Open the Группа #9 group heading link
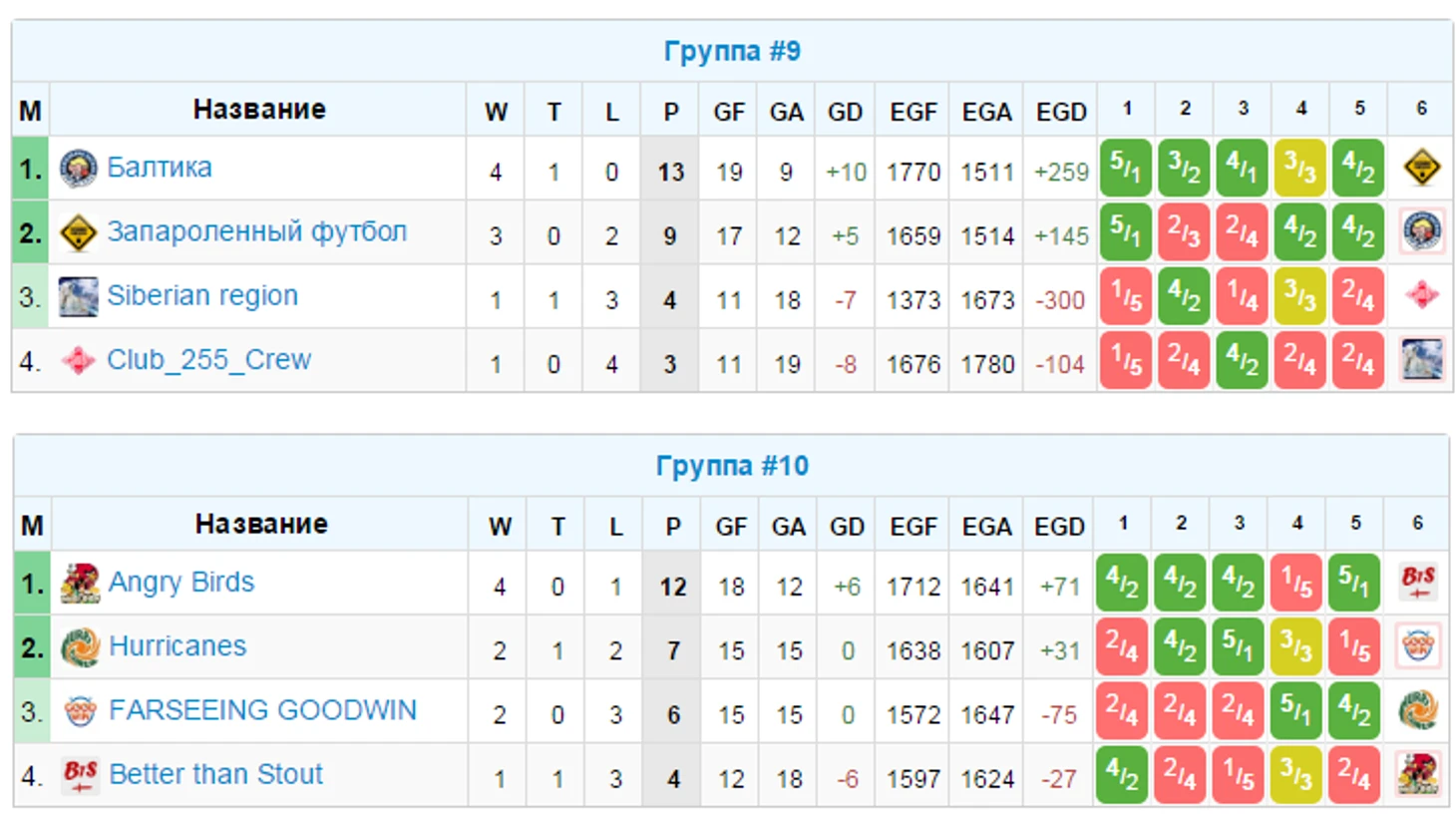Image resolution: width=1456 pixels, height=817 pixels. 732,51
